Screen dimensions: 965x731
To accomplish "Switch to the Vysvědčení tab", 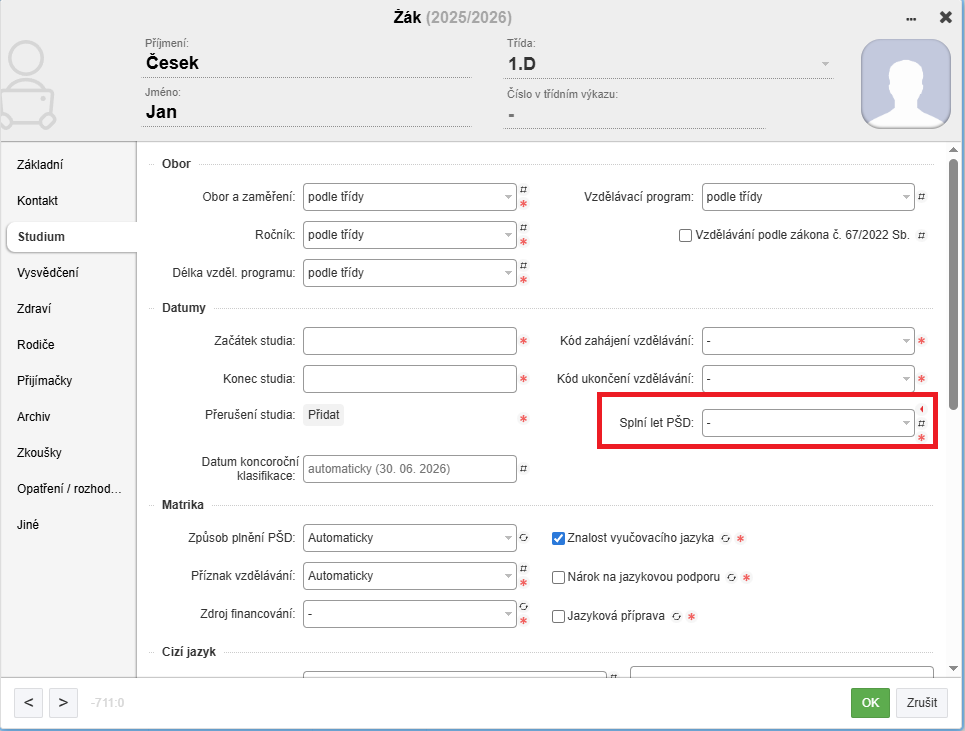I will point(48,273).
